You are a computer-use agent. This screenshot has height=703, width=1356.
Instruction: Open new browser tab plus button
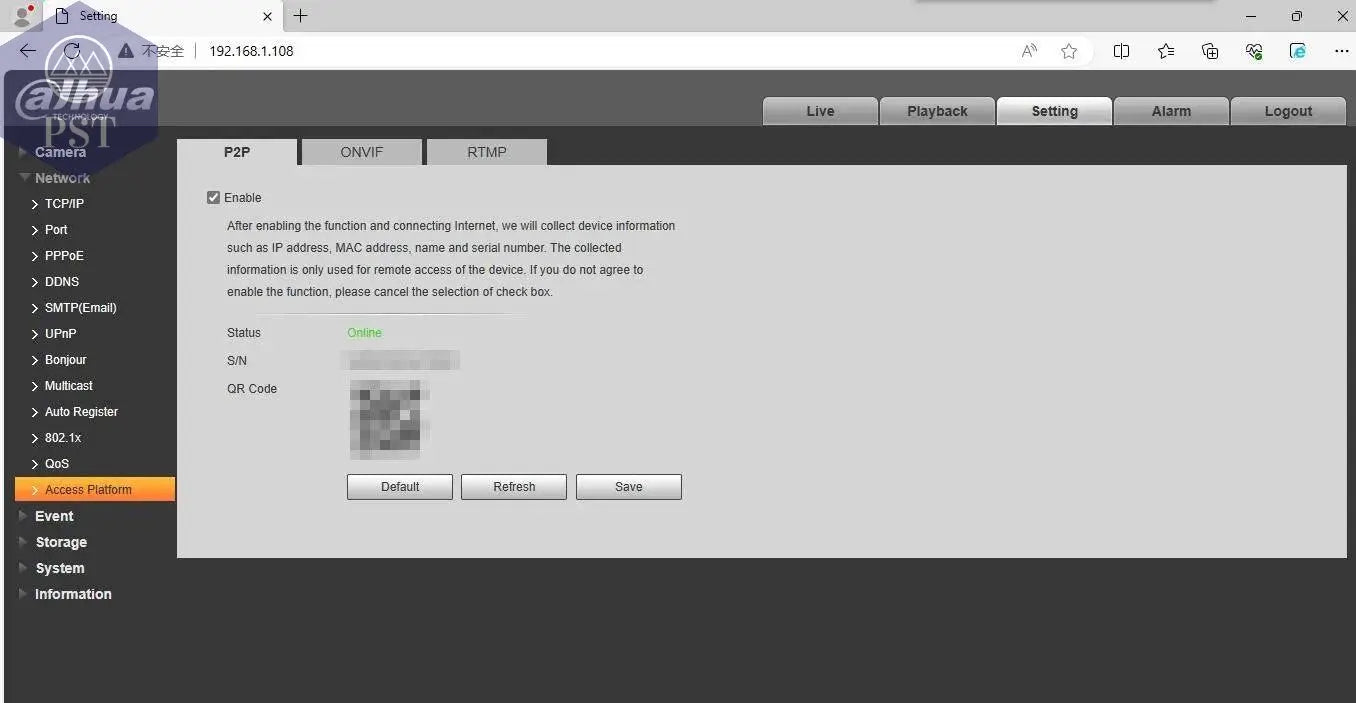pyautogui.click(x=300, y=16)
